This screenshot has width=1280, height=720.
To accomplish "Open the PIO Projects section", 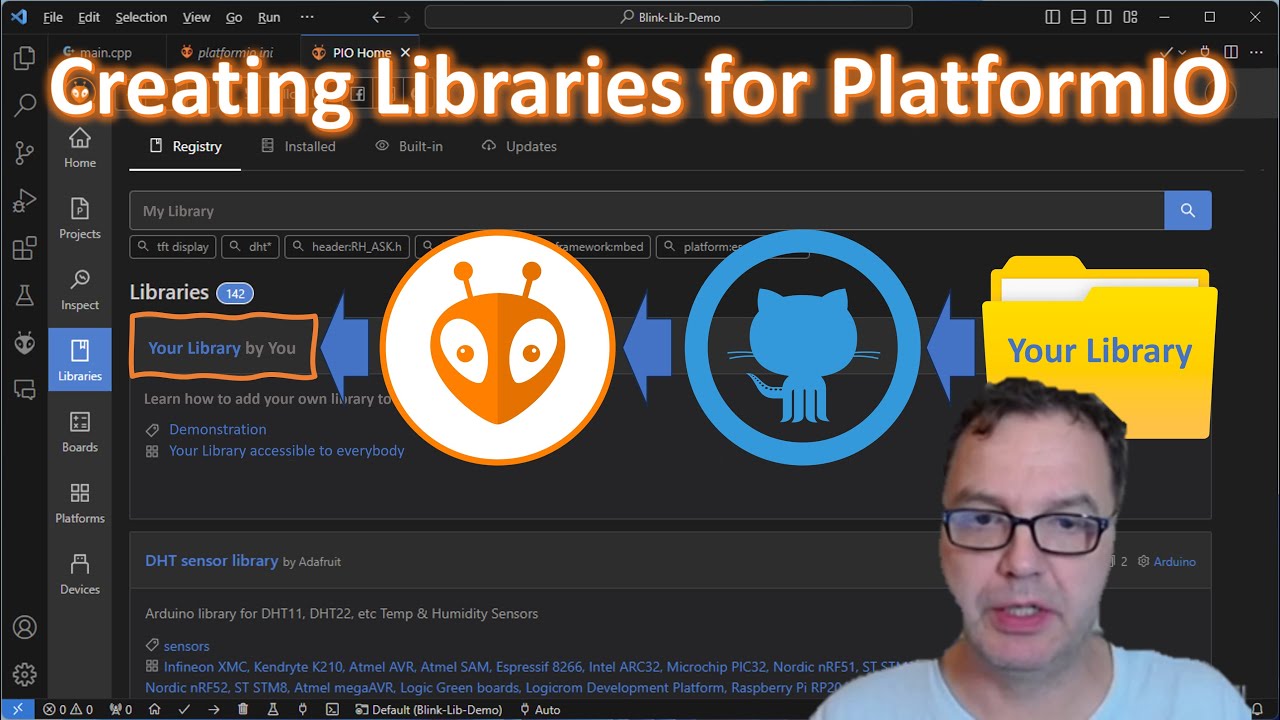I will point(80,219).
